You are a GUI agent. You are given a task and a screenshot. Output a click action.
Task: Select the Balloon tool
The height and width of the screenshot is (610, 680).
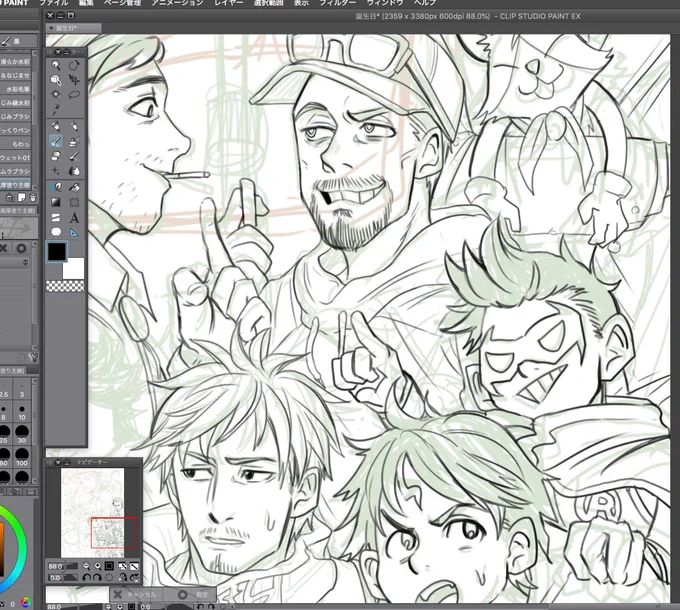pyautogui.click(x=56, y=232)
